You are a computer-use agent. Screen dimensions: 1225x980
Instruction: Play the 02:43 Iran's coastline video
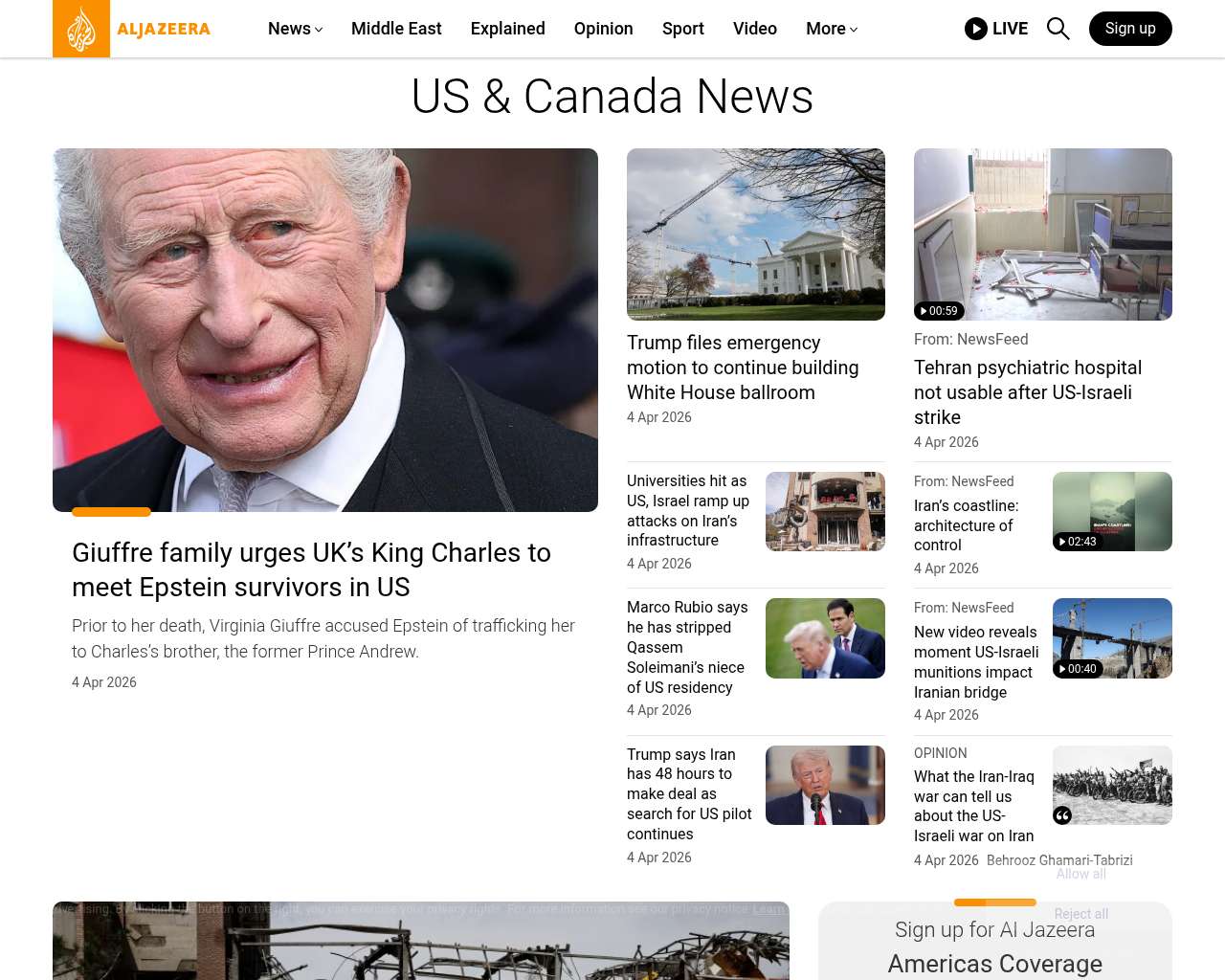pos(1077,542)
